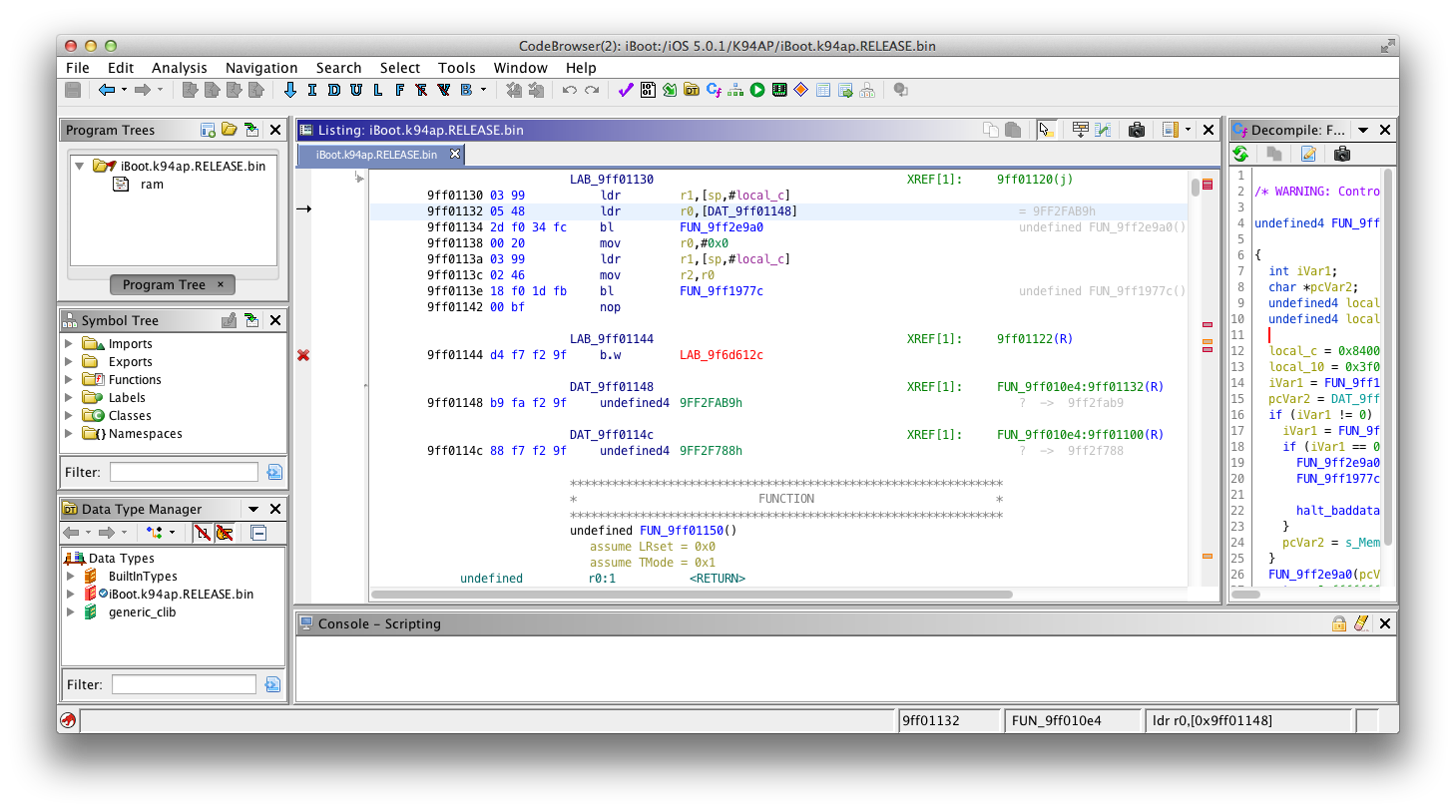Go to next Undefined (U icon)
This screenshot has width=1456, height=812.
pyautogui.click(x=355, y=90)
